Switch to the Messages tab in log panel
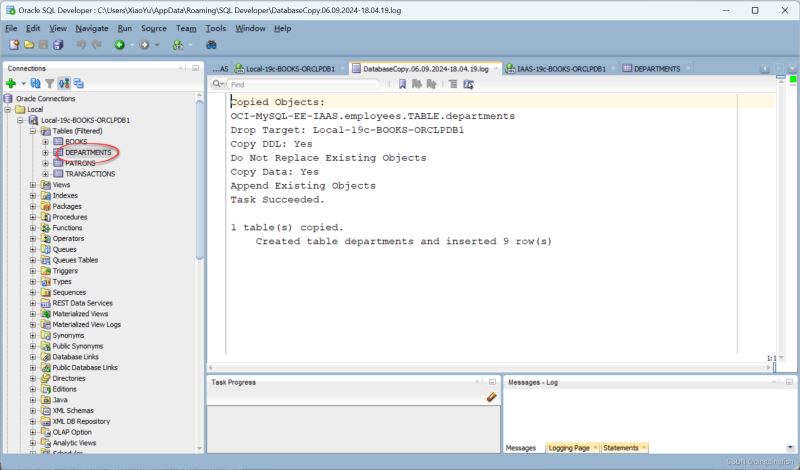The image size is (800, 470). click(520, 448)
